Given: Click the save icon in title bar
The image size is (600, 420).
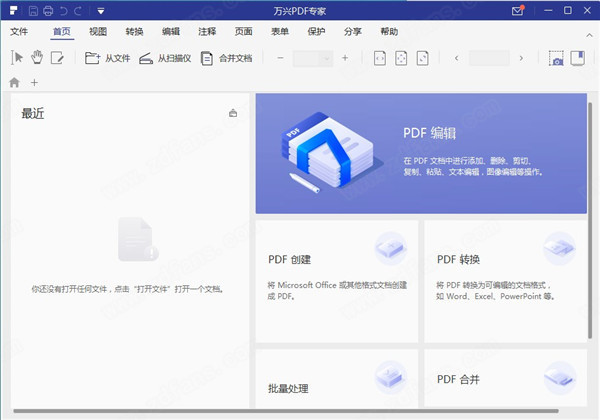Looking at the screenshot, I should coord(33,11).
